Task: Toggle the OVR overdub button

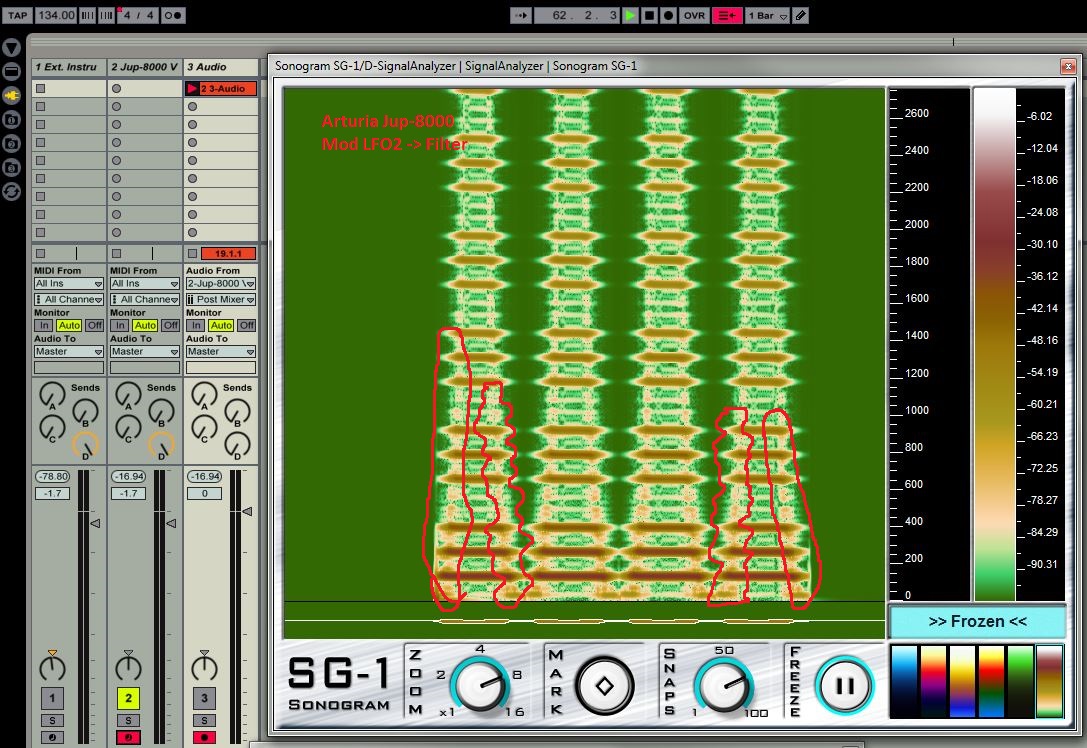Action: coord(694,15)
